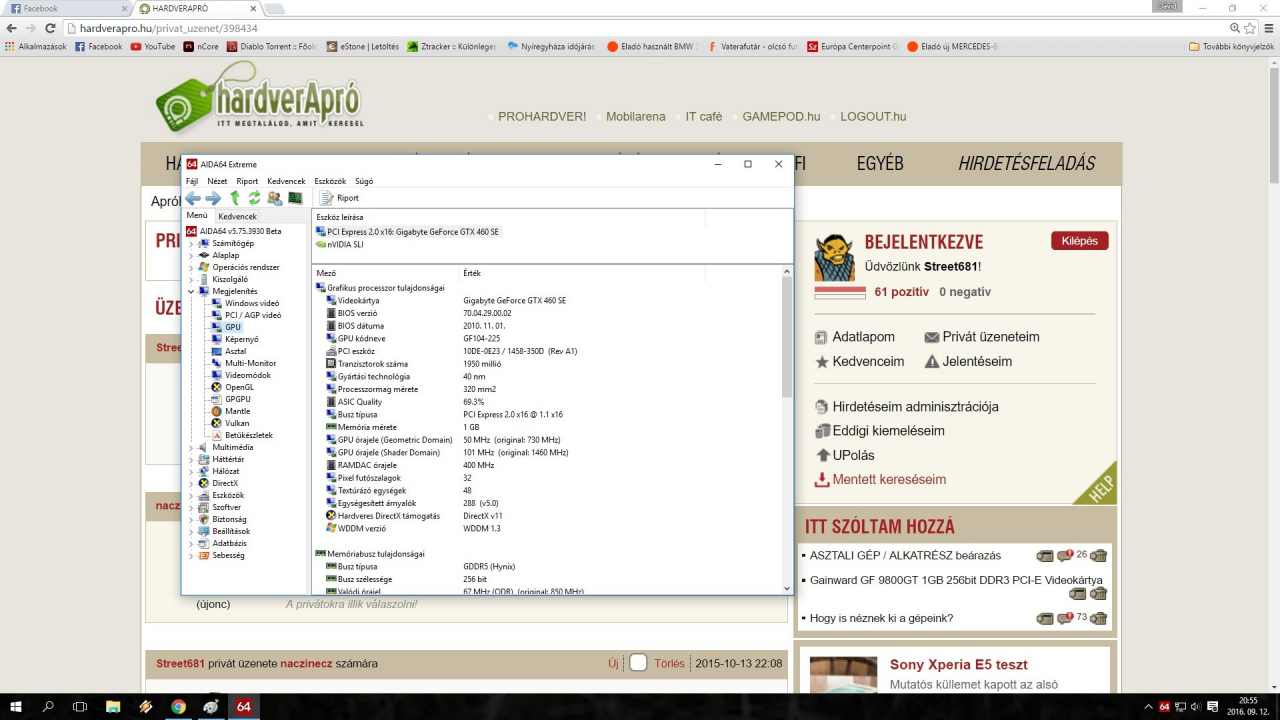The image size is (1280, 720).
Task: Click the green up-level arrow in AIDA64
Action: [235, 198]
